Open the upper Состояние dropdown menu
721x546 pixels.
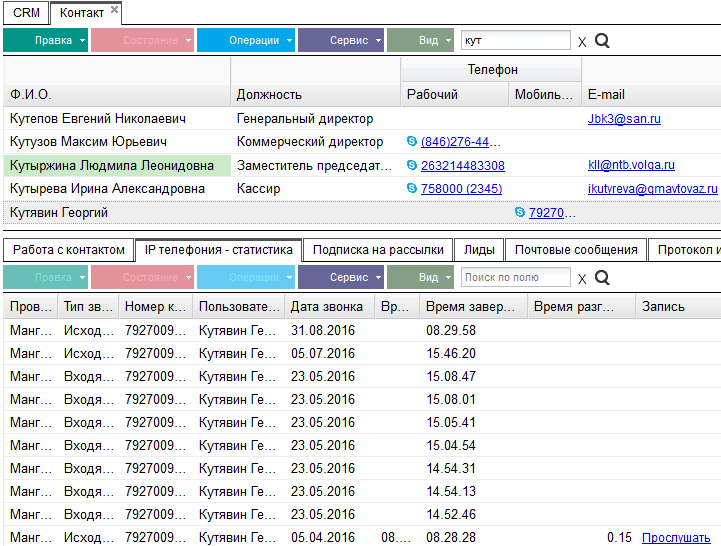142,40
